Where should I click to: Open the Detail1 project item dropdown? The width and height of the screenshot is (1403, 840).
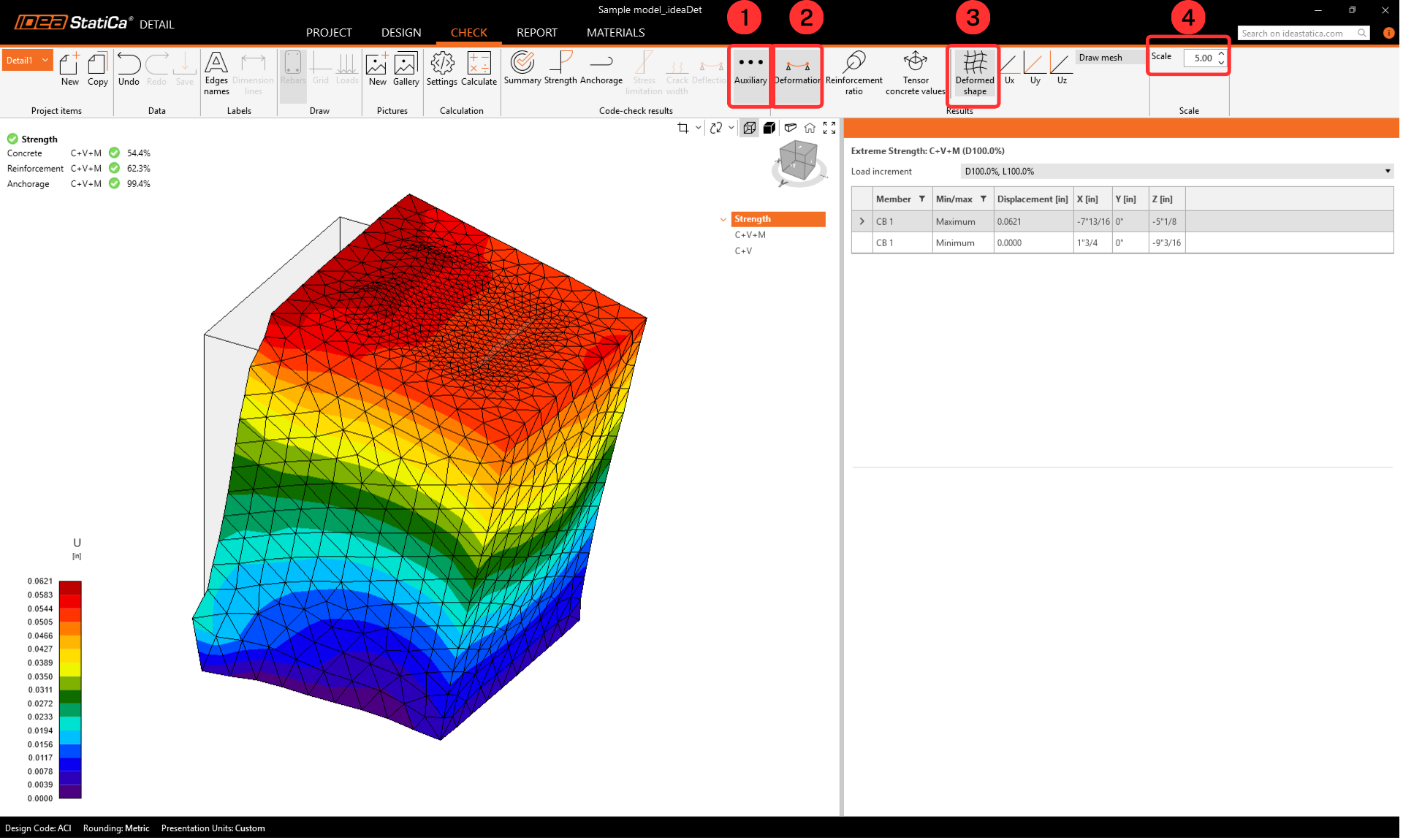[x=45, y=60]
